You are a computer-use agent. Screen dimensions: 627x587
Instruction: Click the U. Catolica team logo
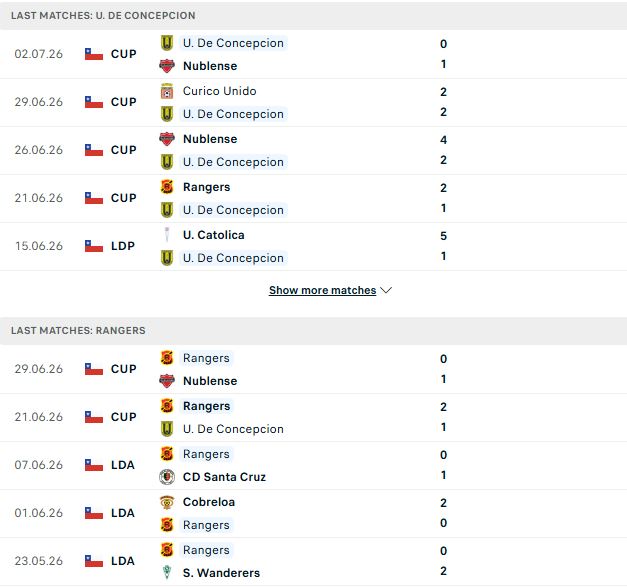click(x=167, y=235)
